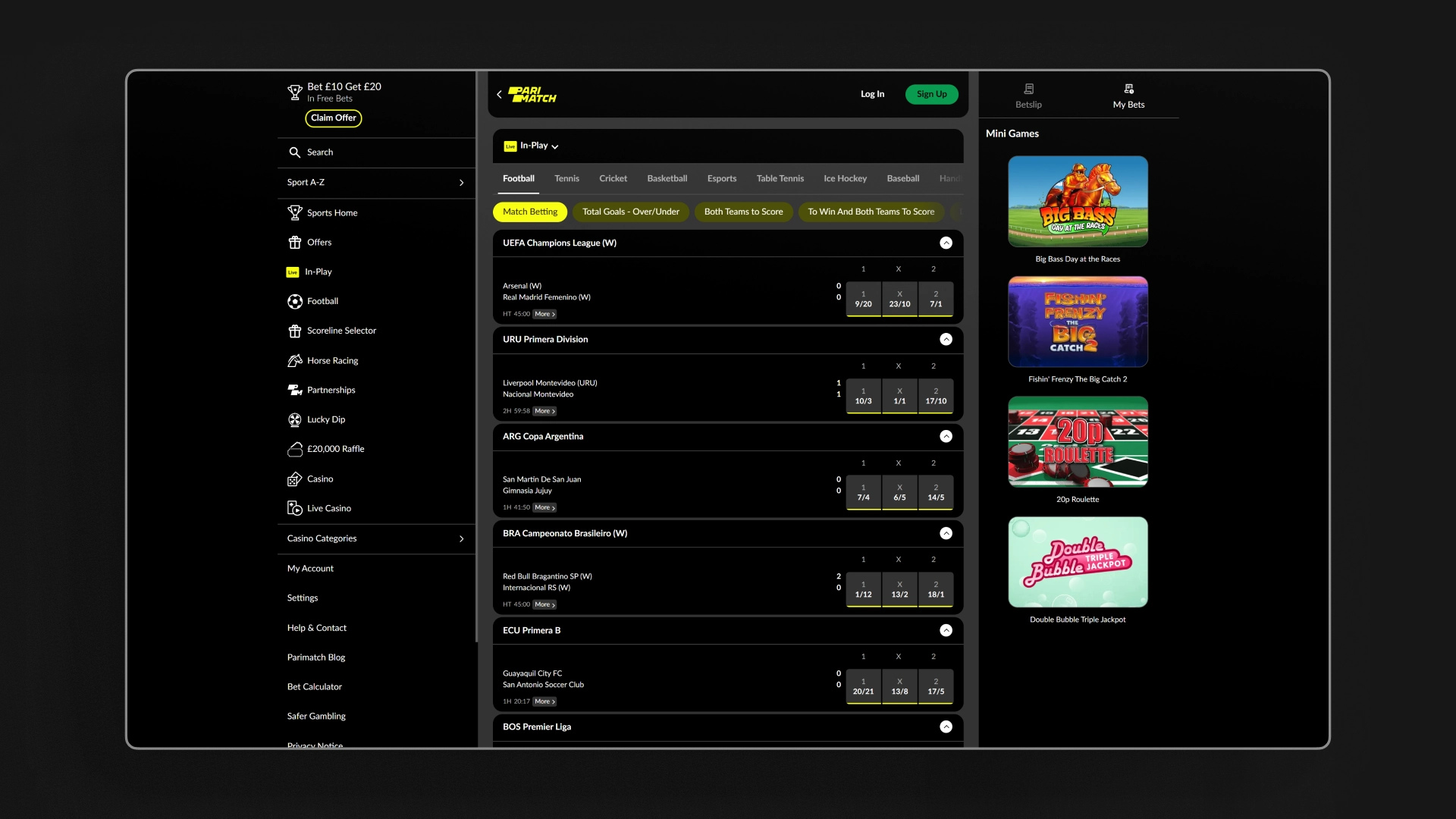
Task: Open My Account link
Action: point(310,569)
